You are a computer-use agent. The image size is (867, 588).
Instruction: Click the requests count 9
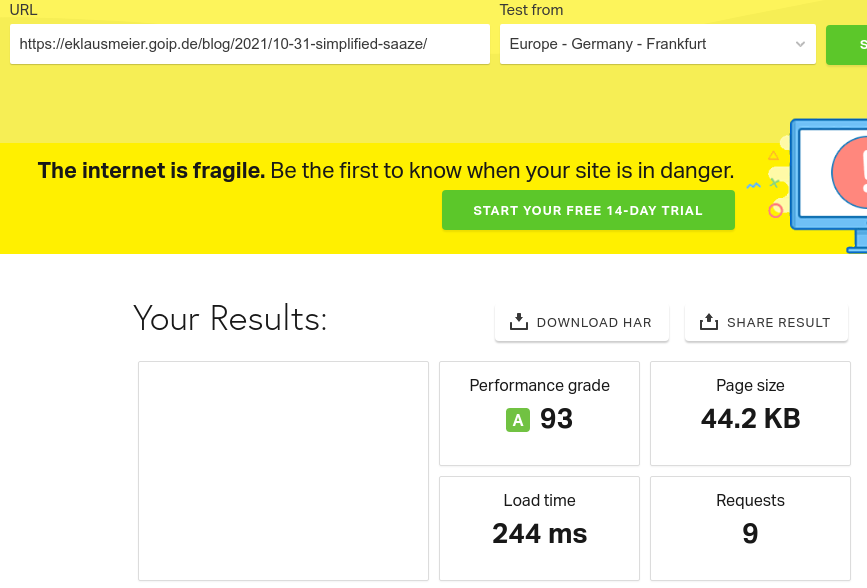(x=750, y=534)
